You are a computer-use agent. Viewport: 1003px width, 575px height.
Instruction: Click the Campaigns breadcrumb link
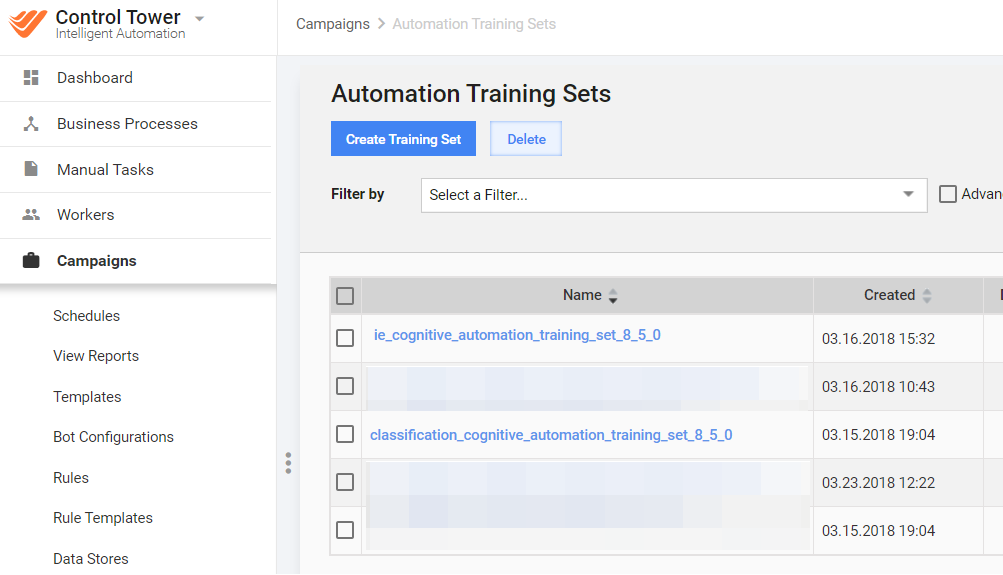pos(333,24)
